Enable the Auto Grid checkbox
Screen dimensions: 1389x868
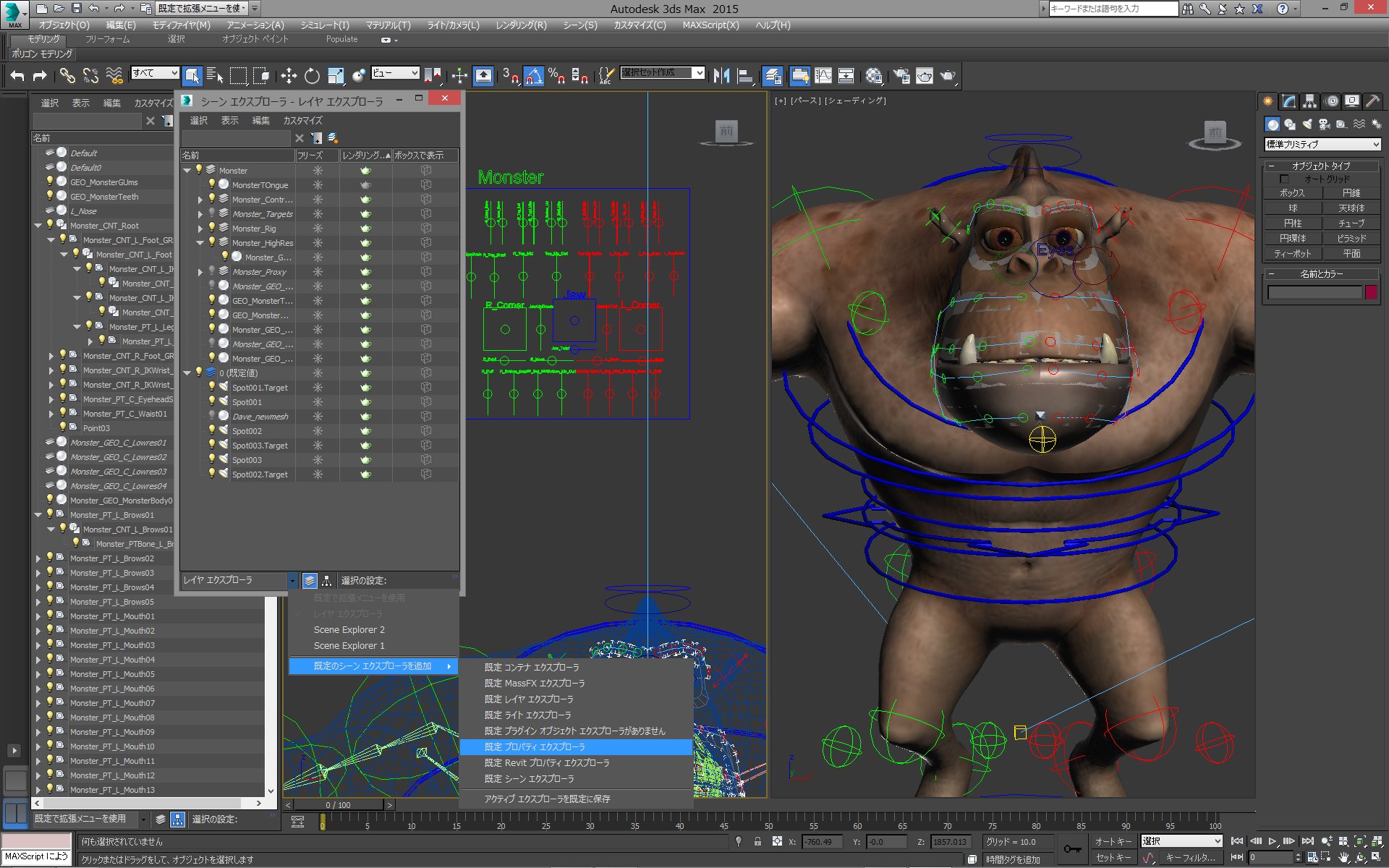point(1284,179)
